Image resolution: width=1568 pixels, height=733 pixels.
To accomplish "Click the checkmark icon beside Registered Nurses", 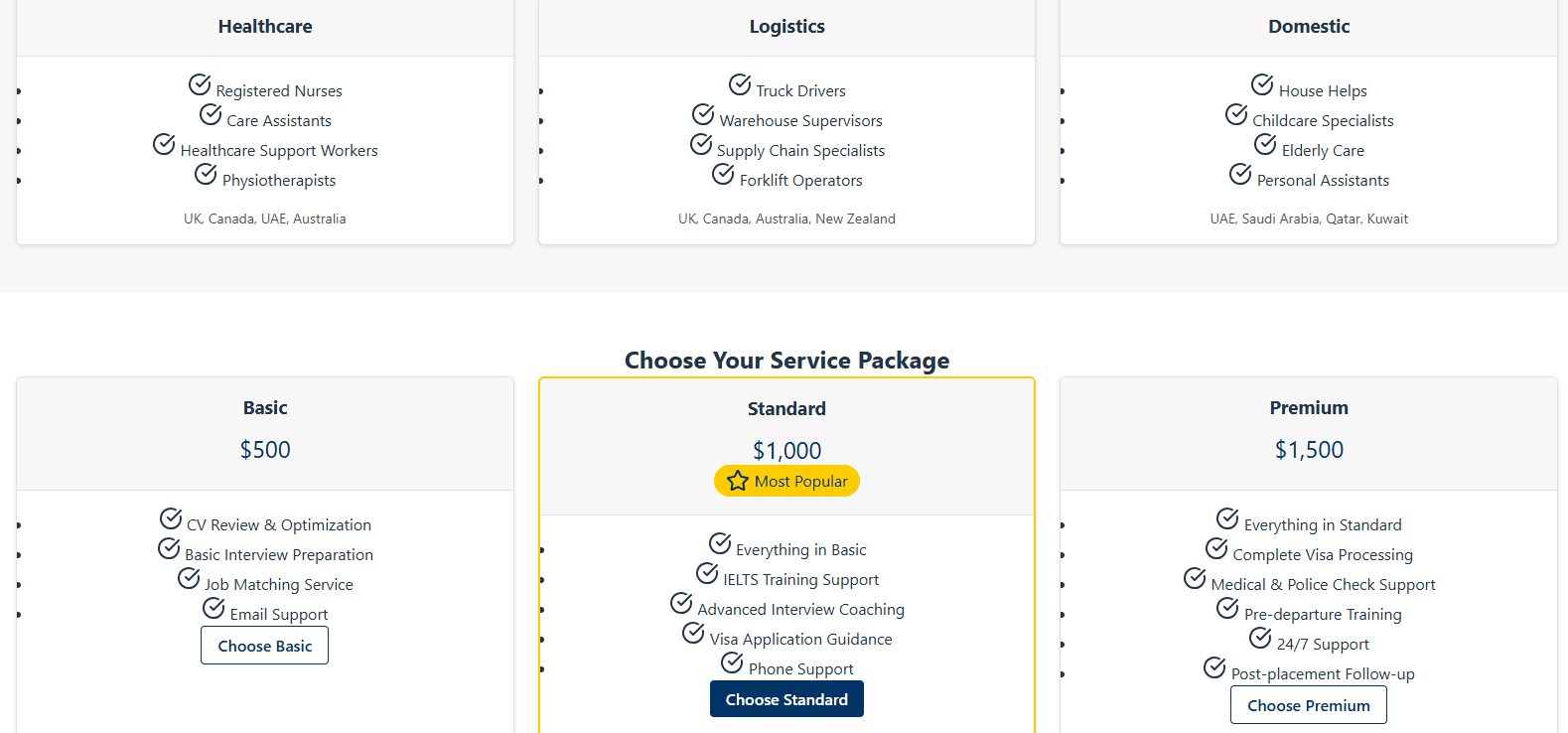I will (202, 84).
